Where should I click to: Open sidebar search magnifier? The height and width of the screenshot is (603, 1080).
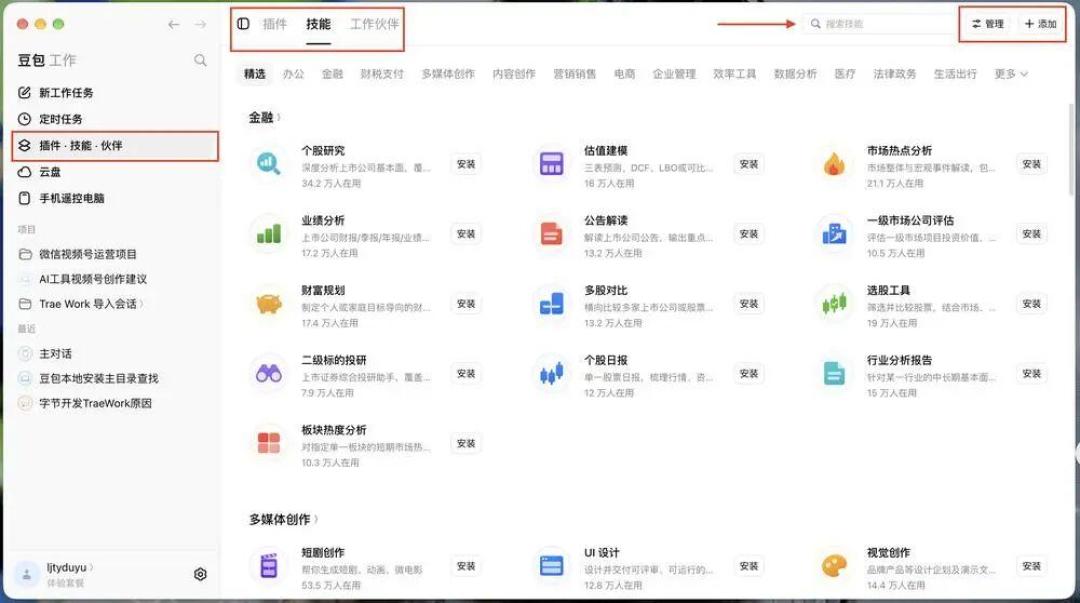[x=200, y=61]
